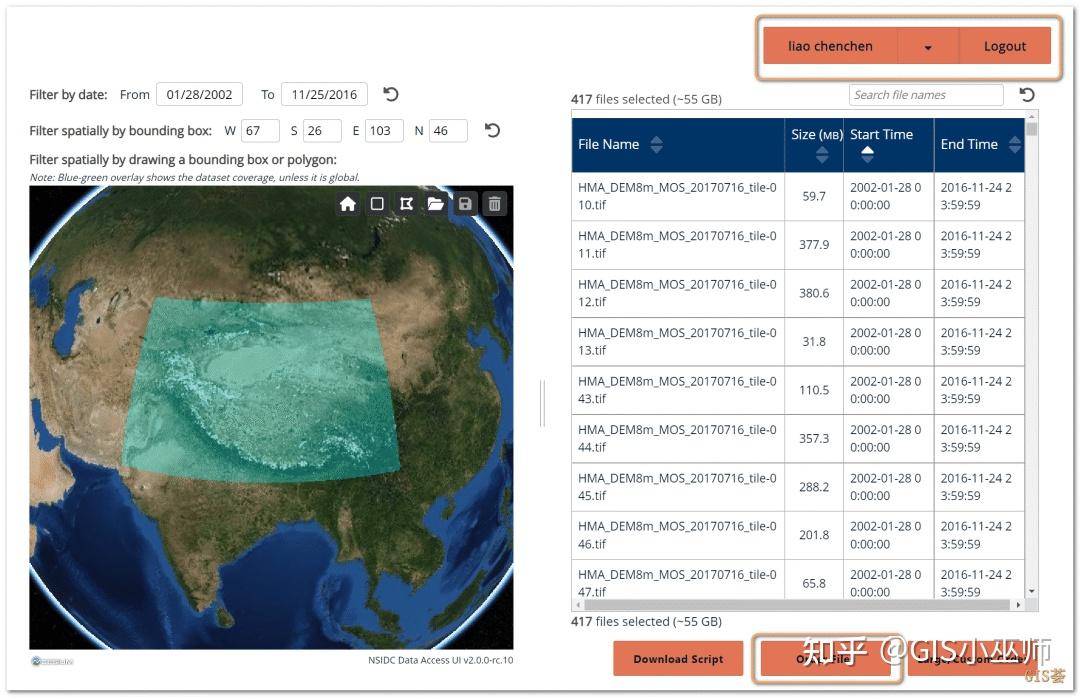Click the home icon on the map toolbar
Screen dimensions: 1080x697
(348, 204)
